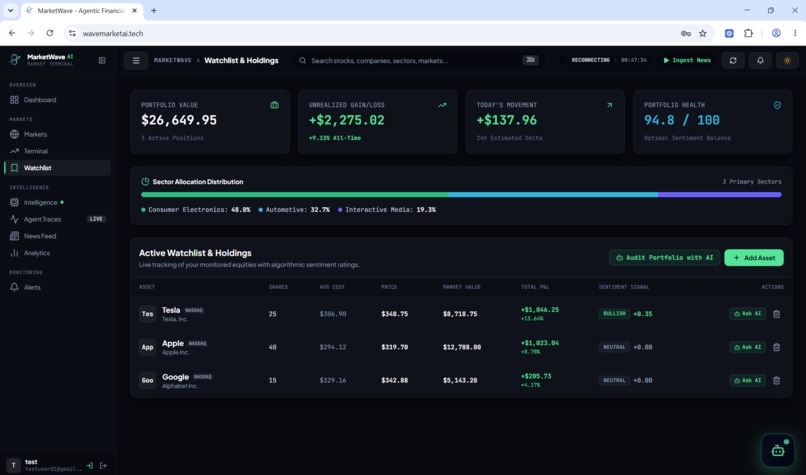Click the test user avatar
Screen dimensions: 806x475
13,465
